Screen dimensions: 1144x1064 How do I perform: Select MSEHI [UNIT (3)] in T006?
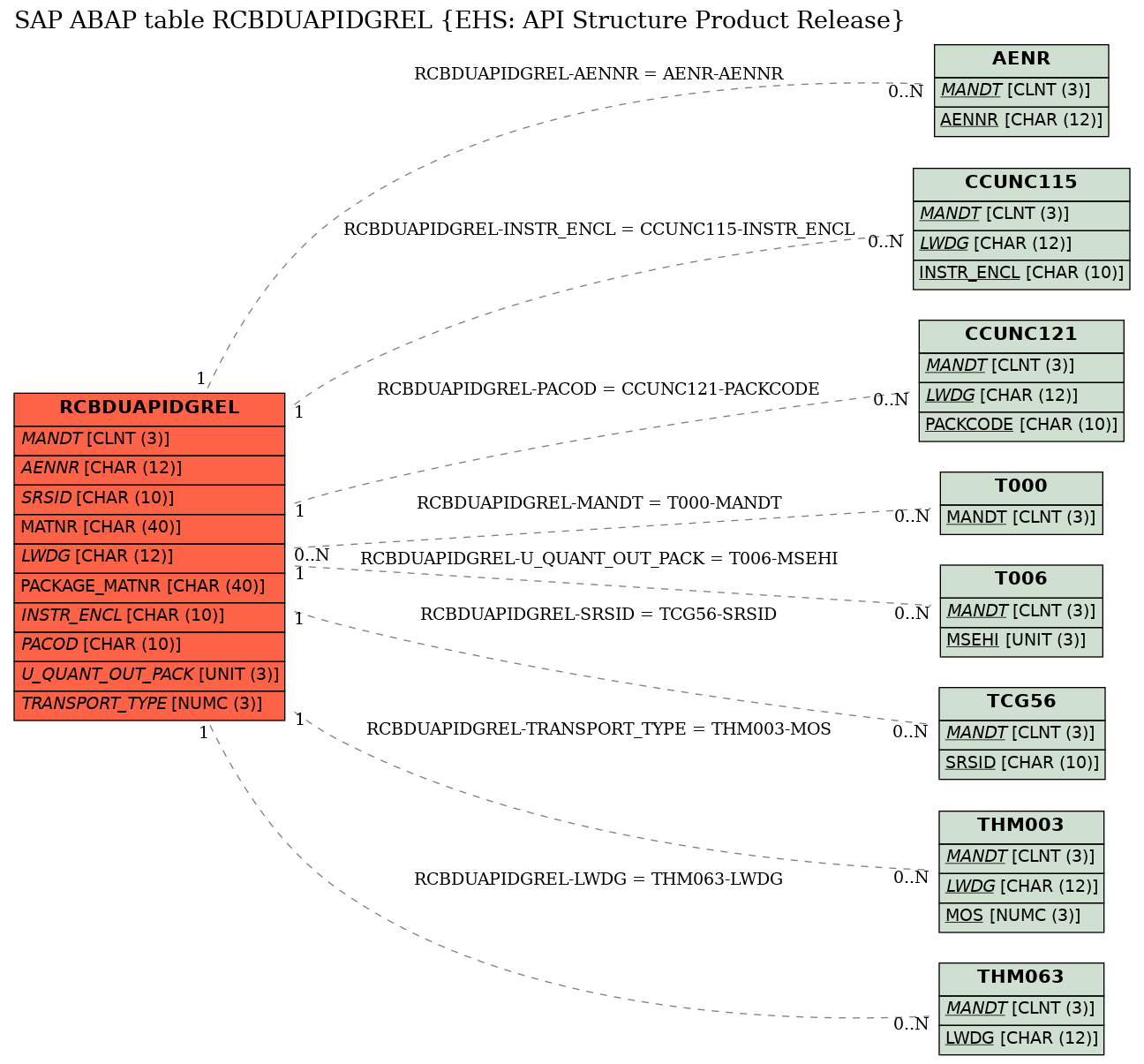click(1021, 641)
